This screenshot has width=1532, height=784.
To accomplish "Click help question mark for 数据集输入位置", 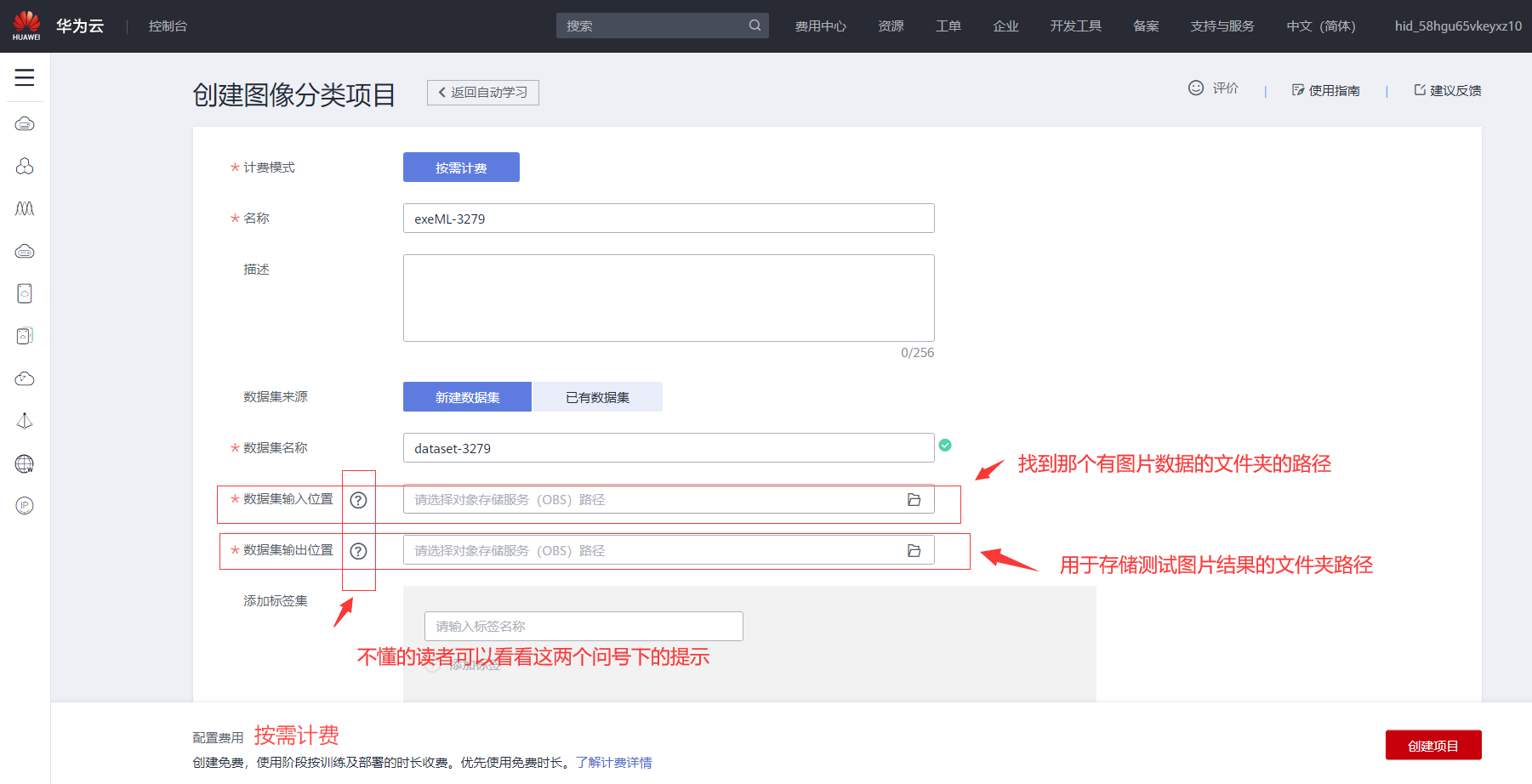I will click(359, 500).
